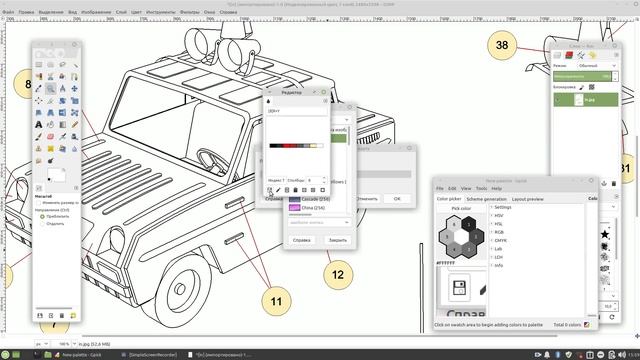
Task: Open Channels tab icon in layers dock
Action: [569, 55]
